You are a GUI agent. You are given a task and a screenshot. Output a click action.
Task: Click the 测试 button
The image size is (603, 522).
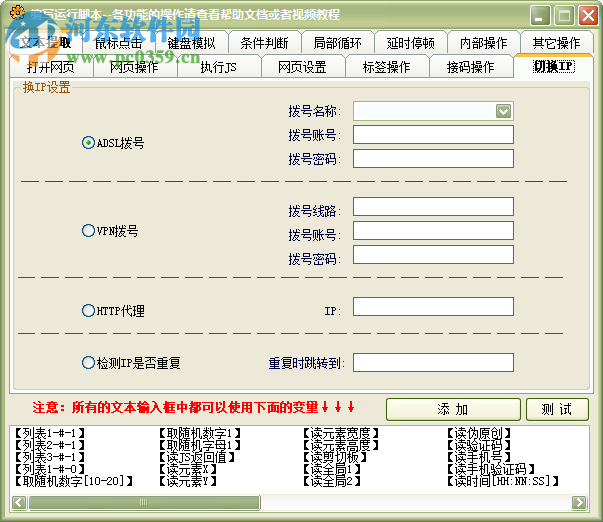[557, 409]
